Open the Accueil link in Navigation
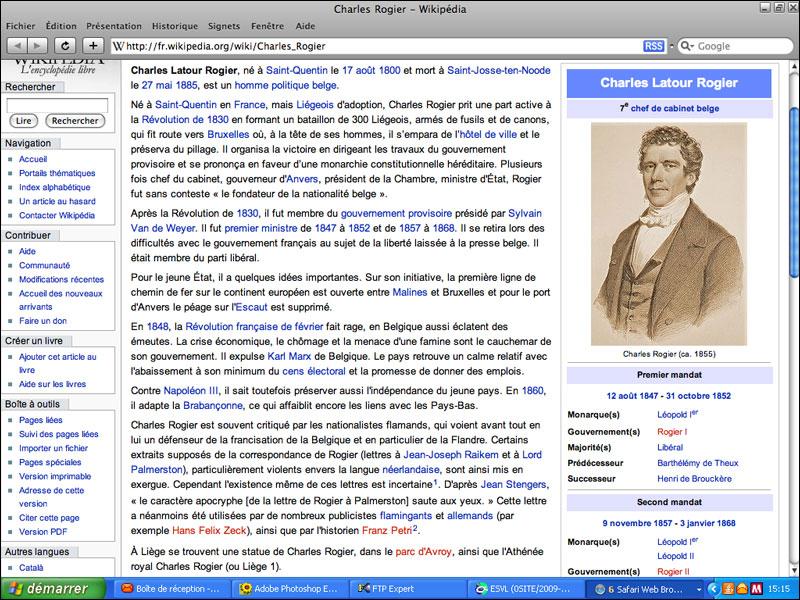 point(33,159)
